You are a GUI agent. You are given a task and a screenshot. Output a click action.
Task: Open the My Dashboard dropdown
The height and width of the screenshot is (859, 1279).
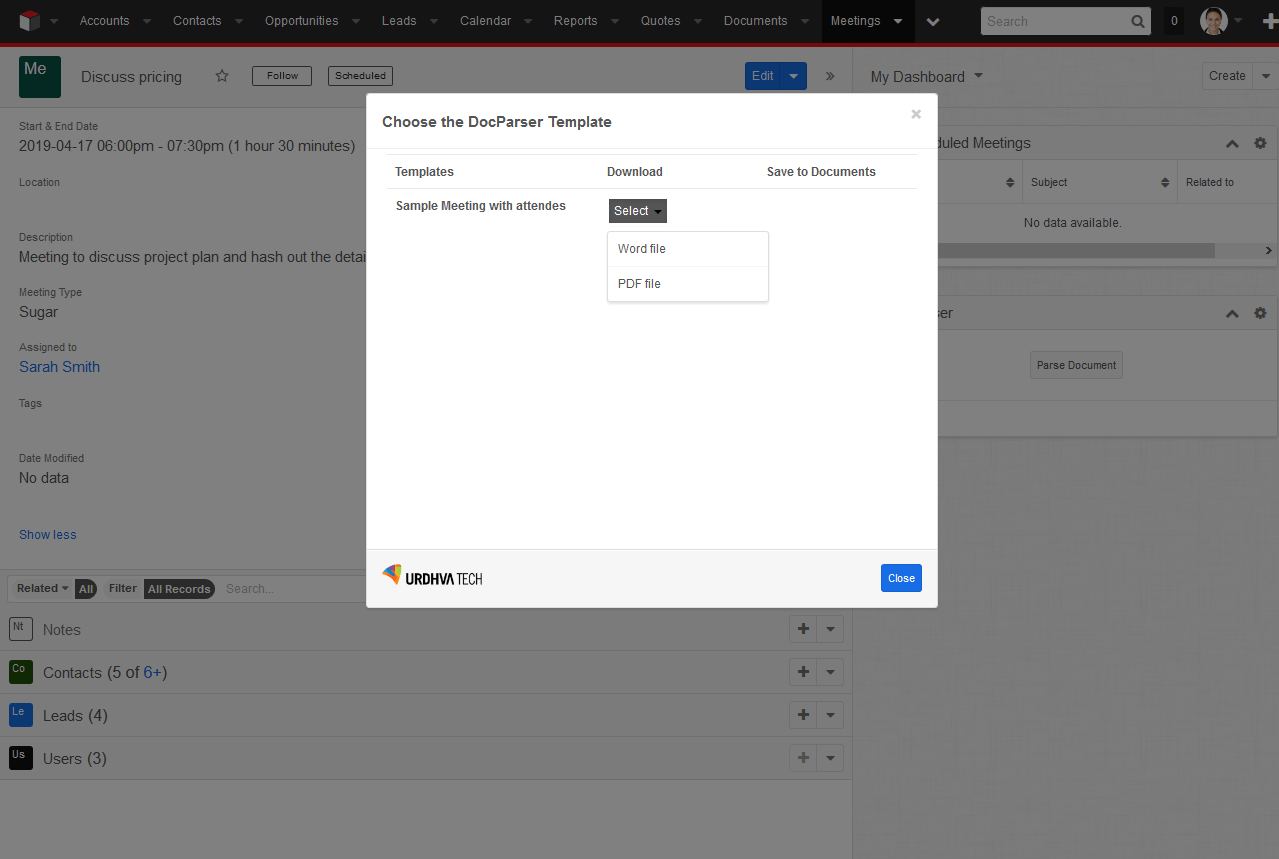[925, 76]
